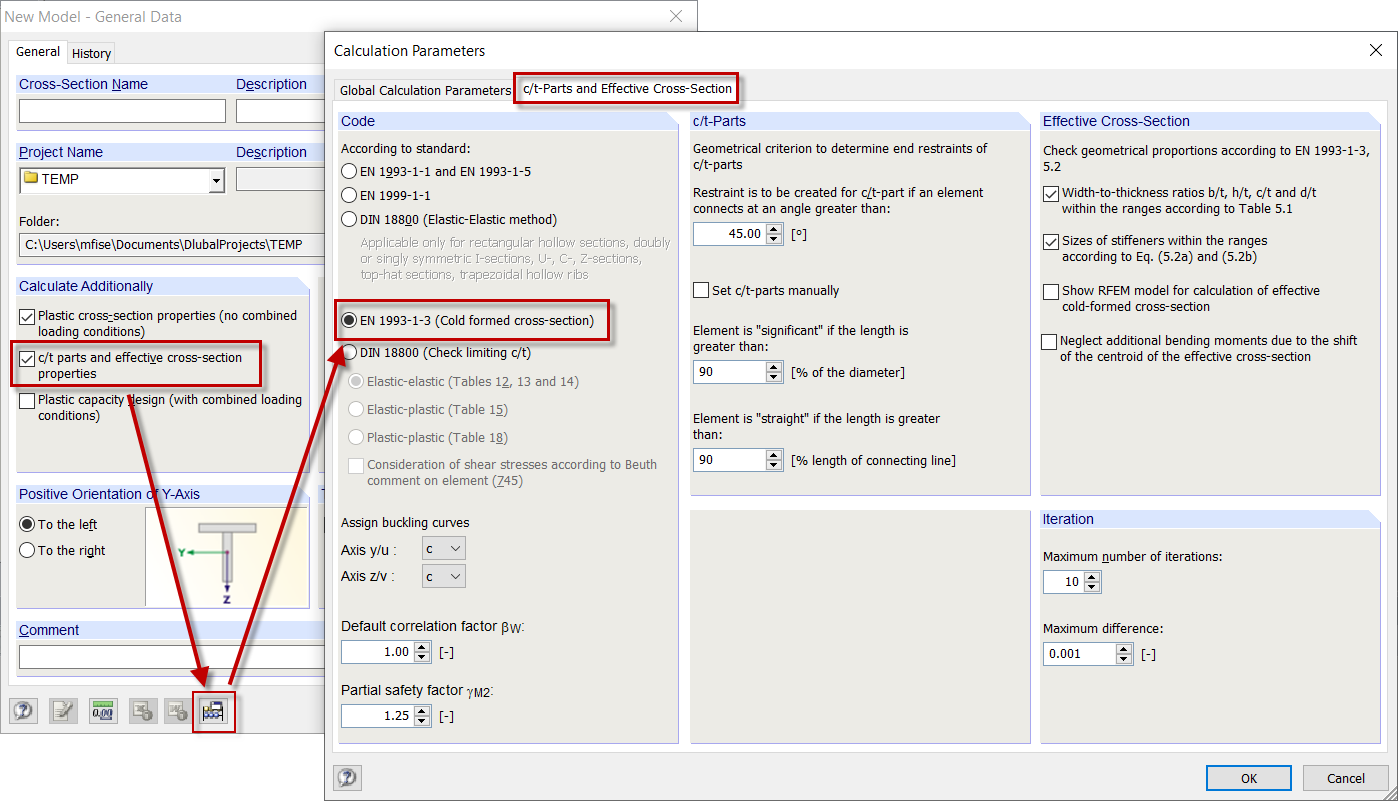Screen dimensions: 1398x801
Task: Open the Axis z/v buckling curve dropdown
Action: point(443,577)
